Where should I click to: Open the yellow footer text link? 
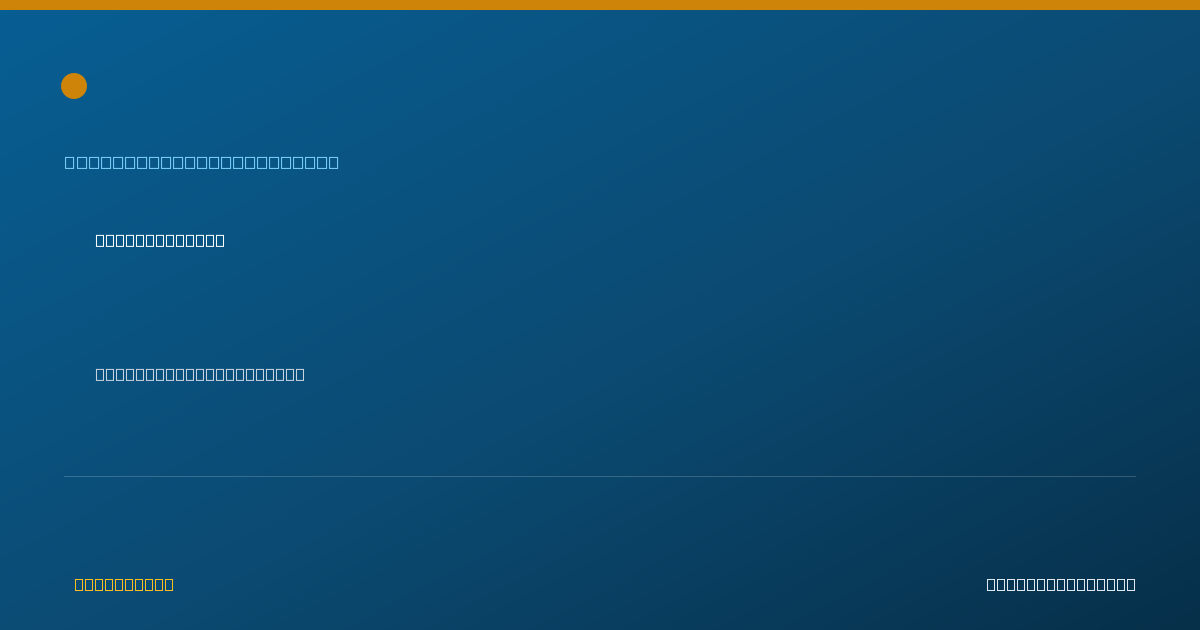[x=124, y=584]
